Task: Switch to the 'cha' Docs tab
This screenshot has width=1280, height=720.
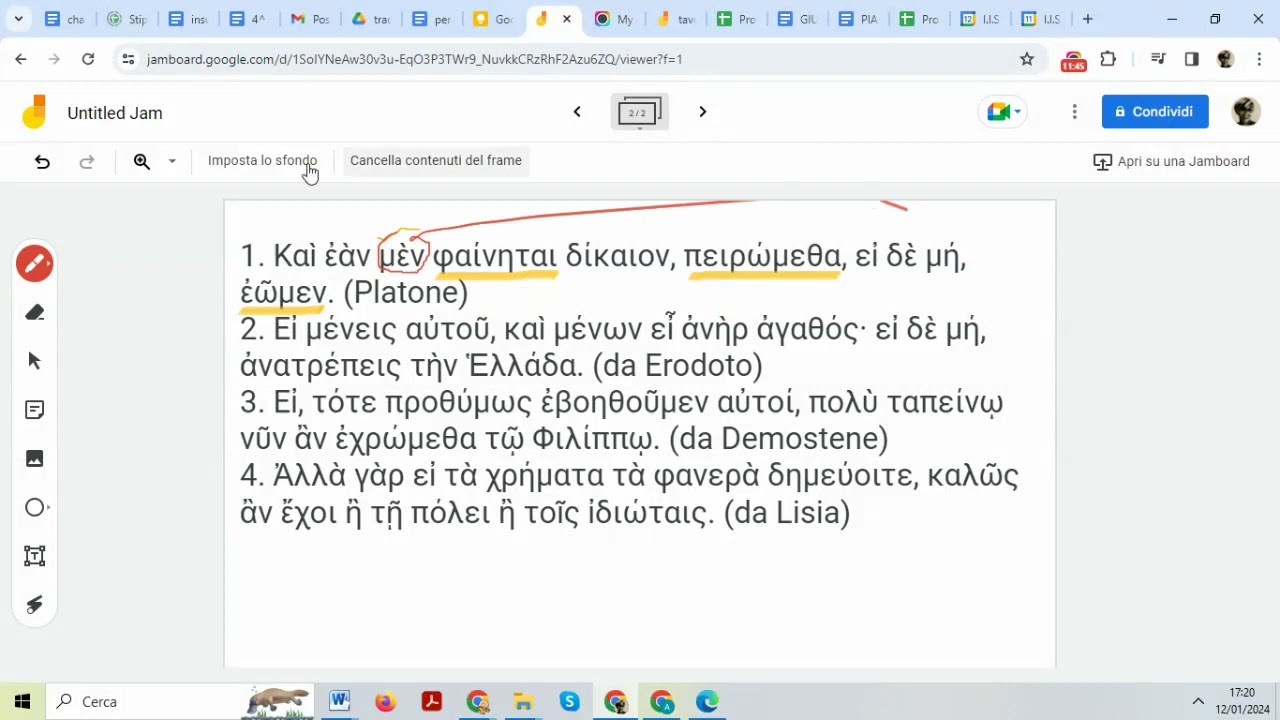Action: point(66,19)
